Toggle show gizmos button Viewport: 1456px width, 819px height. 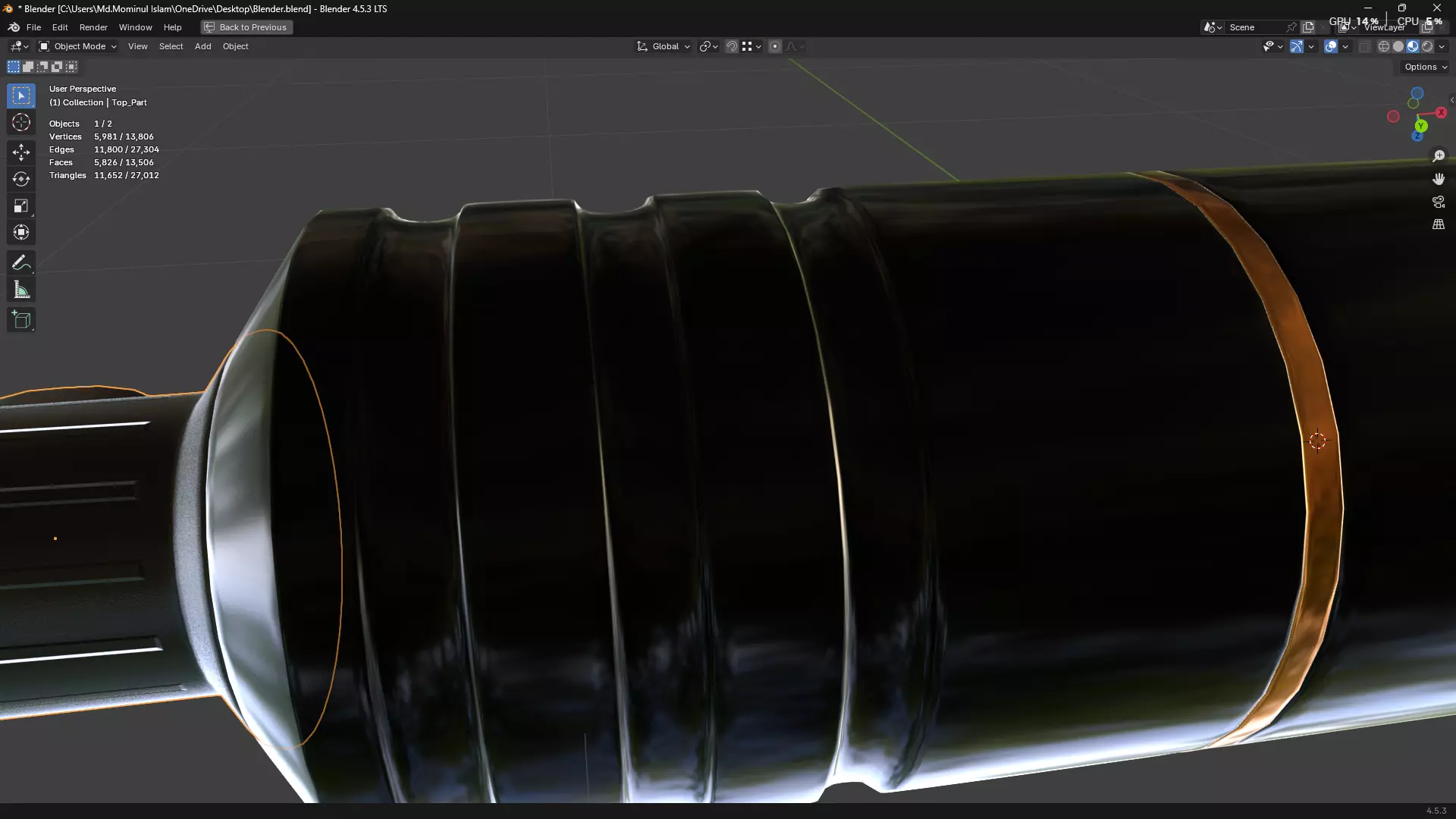1297,46
